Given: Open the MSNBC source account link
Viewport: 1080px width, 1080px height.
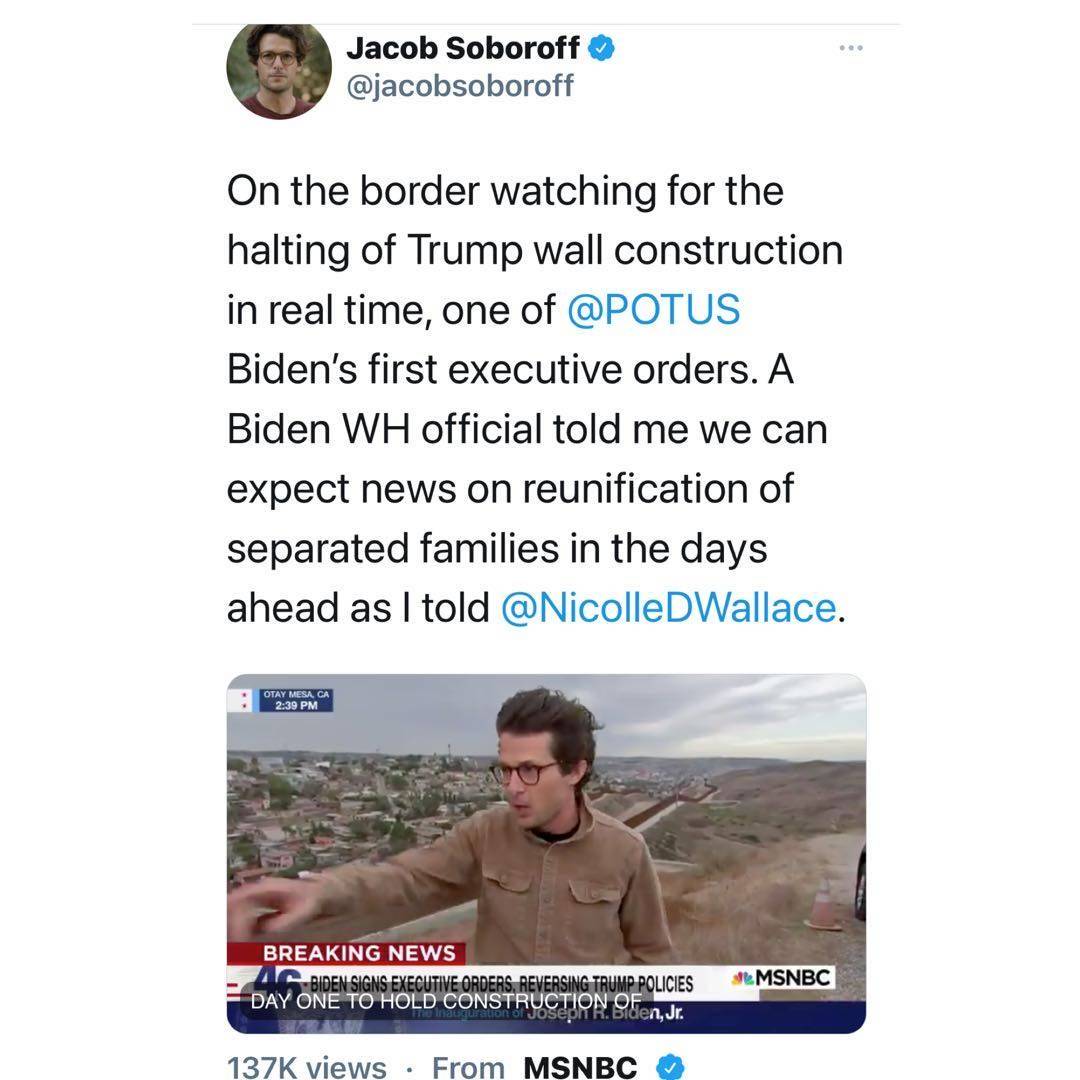Looking at the screenshot, I should tap(580, 1068).
